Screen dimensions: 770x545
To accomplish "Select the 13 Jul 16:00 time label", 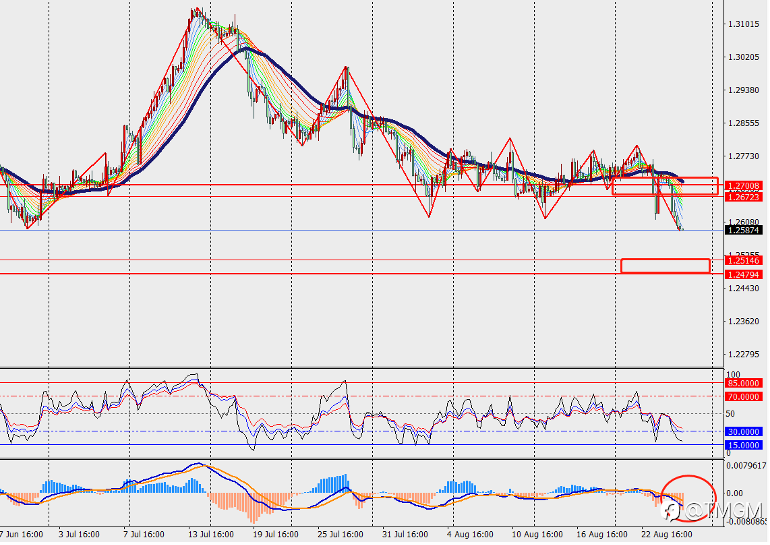I will tap(211, 534).
